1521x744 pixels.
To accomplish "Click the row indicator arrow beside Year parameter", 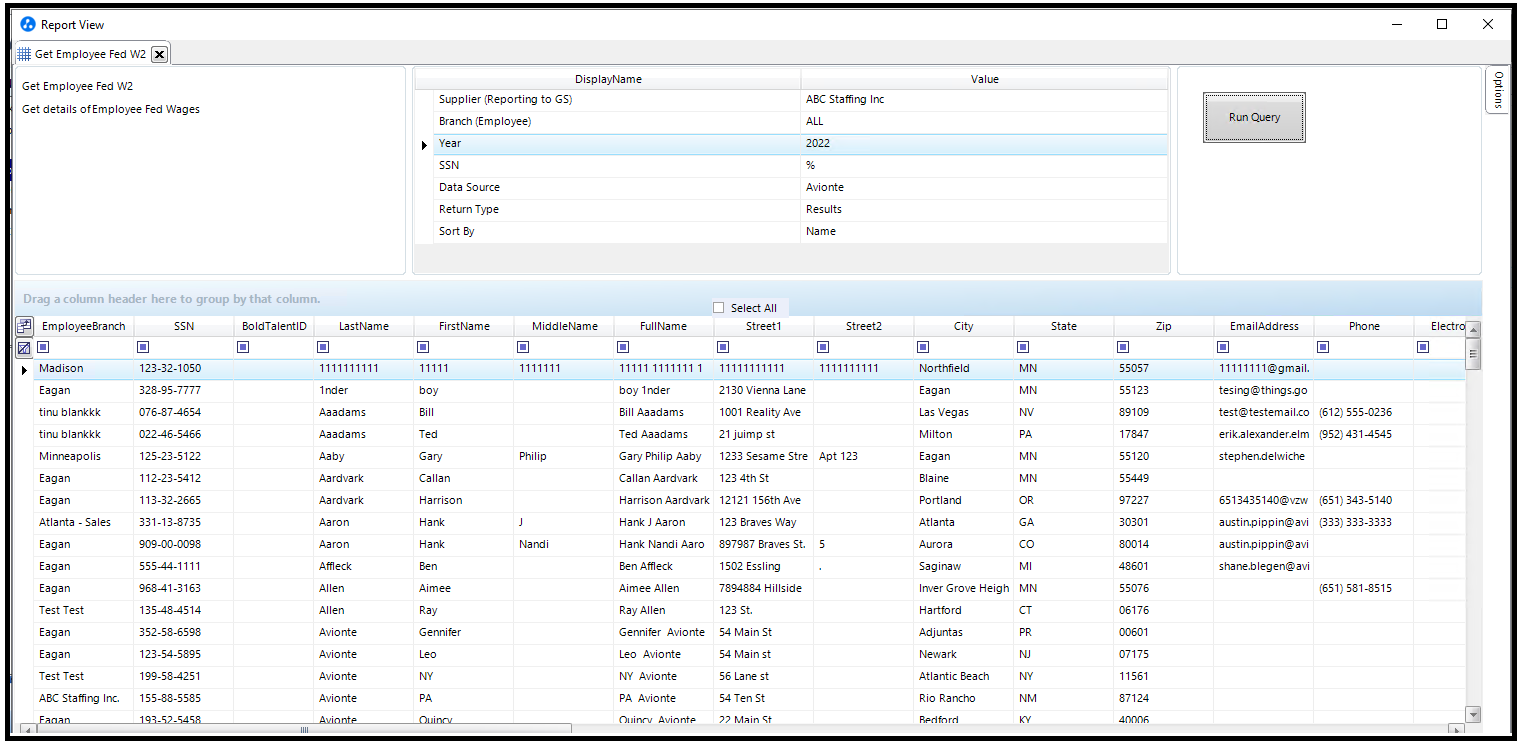I will coord(424,144).
